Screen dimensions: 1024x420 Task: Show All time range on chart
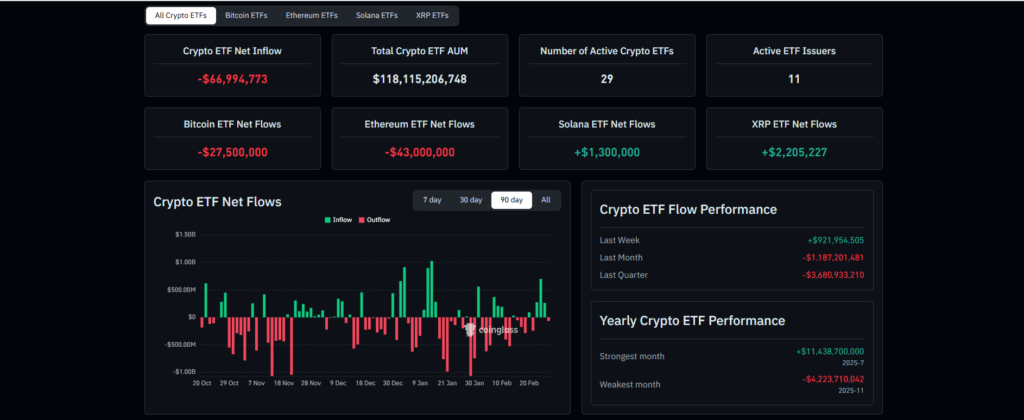pyautogui.click(x=546, y=200)
